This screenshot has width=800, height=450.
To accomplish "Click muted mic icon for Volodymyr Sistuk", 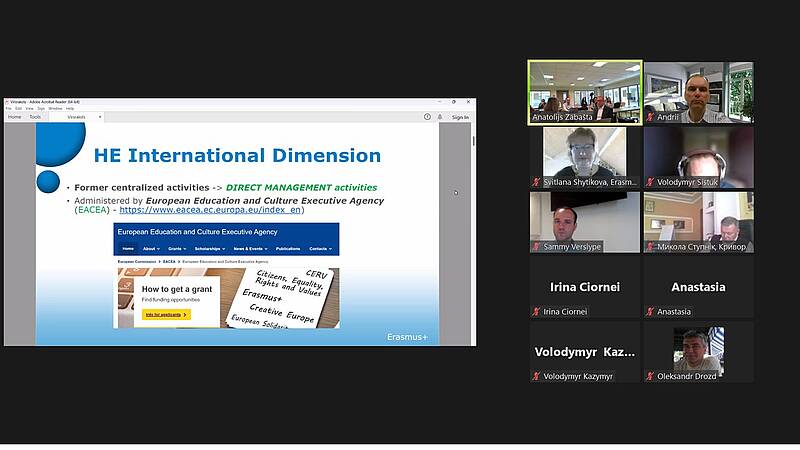I will (650, 183).
